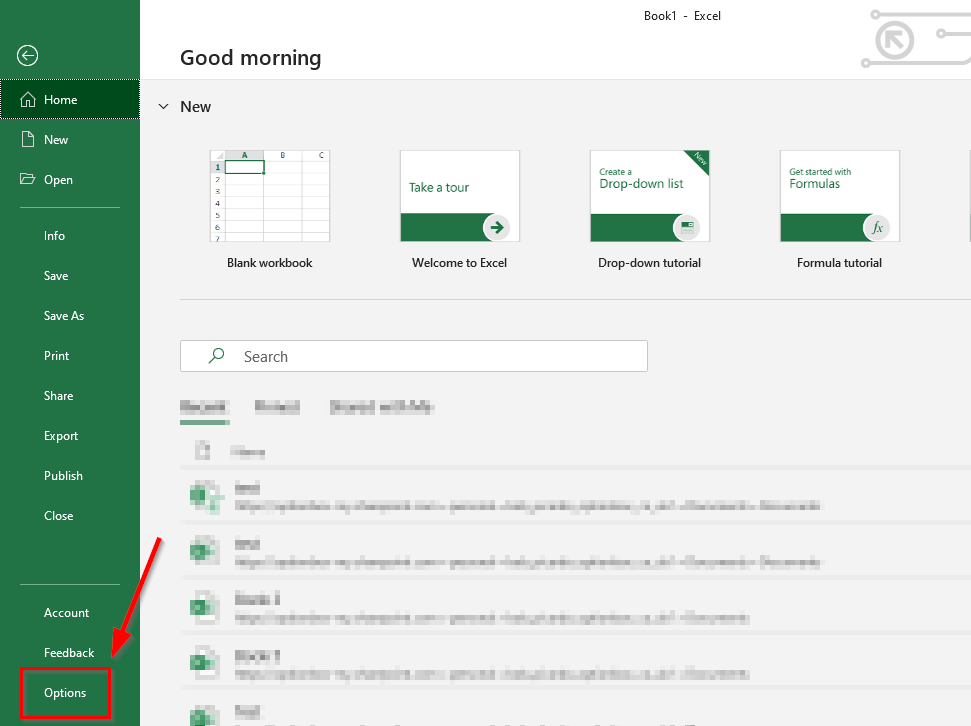Screen dimensions: 971x726
Task: Click the list icon on Drop-down tutorial
Action: (687, 227)
